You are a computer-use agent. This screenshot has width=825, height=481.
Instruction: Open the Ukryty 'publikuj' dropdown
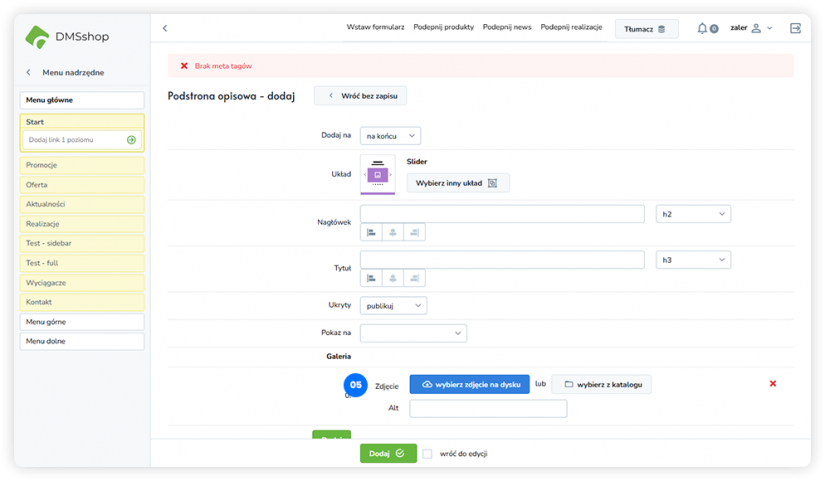393,306
